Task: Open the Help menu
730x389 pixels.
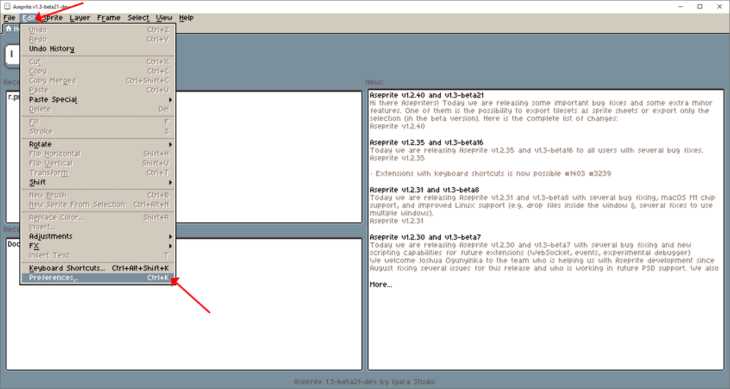Action: click(x=186, y=18)
